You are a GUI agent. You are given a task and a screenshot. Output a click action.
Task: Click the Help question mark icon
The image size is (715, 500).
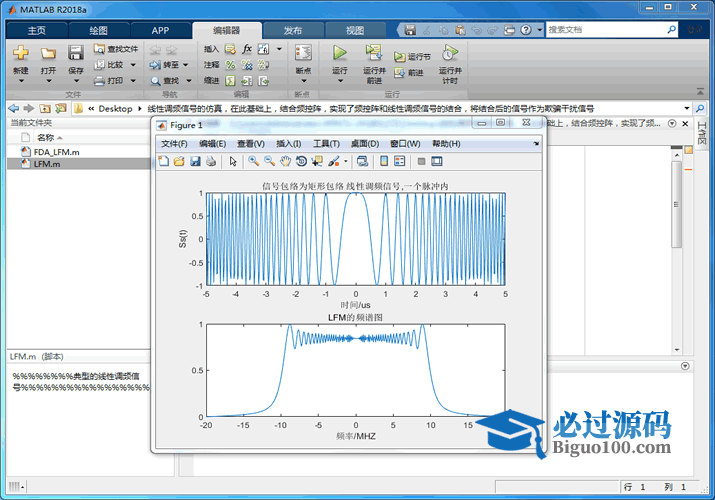[525, 30]
